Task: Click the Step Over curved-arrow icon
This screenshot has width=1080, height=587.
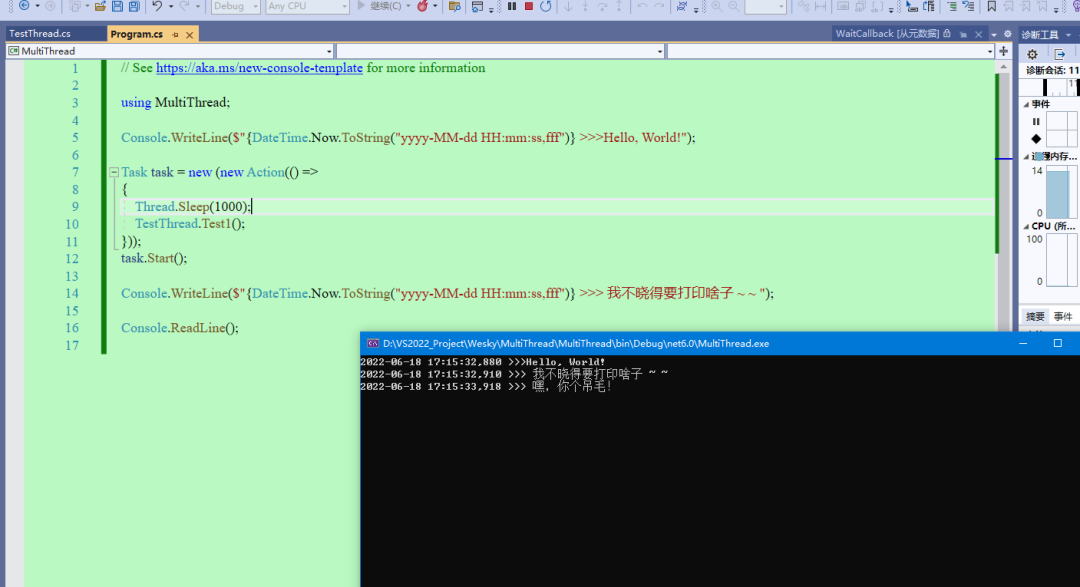Action: point(602,6)
